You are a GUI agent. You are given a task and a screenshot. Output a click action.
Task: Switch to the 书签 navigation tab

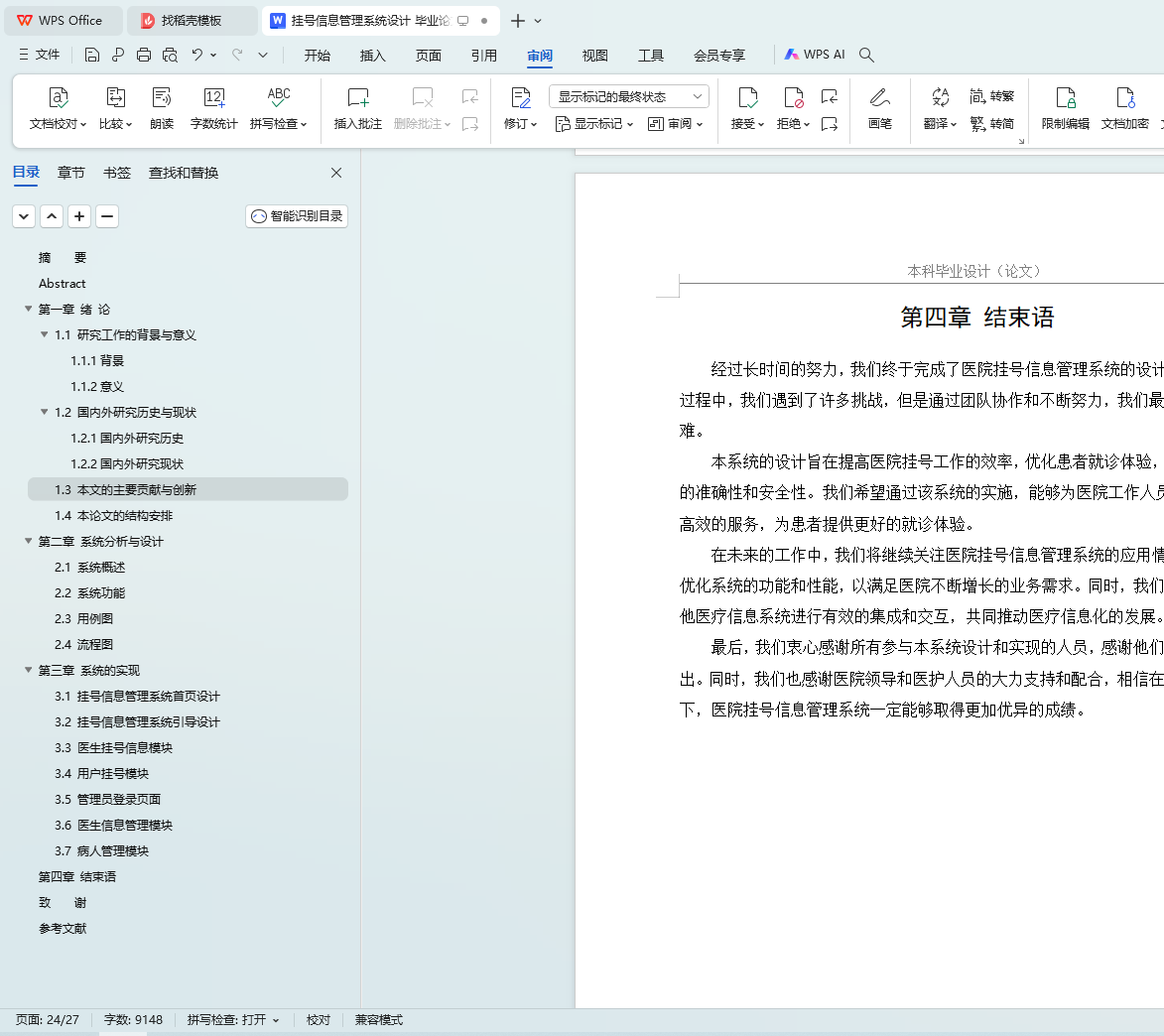[116, 173]
